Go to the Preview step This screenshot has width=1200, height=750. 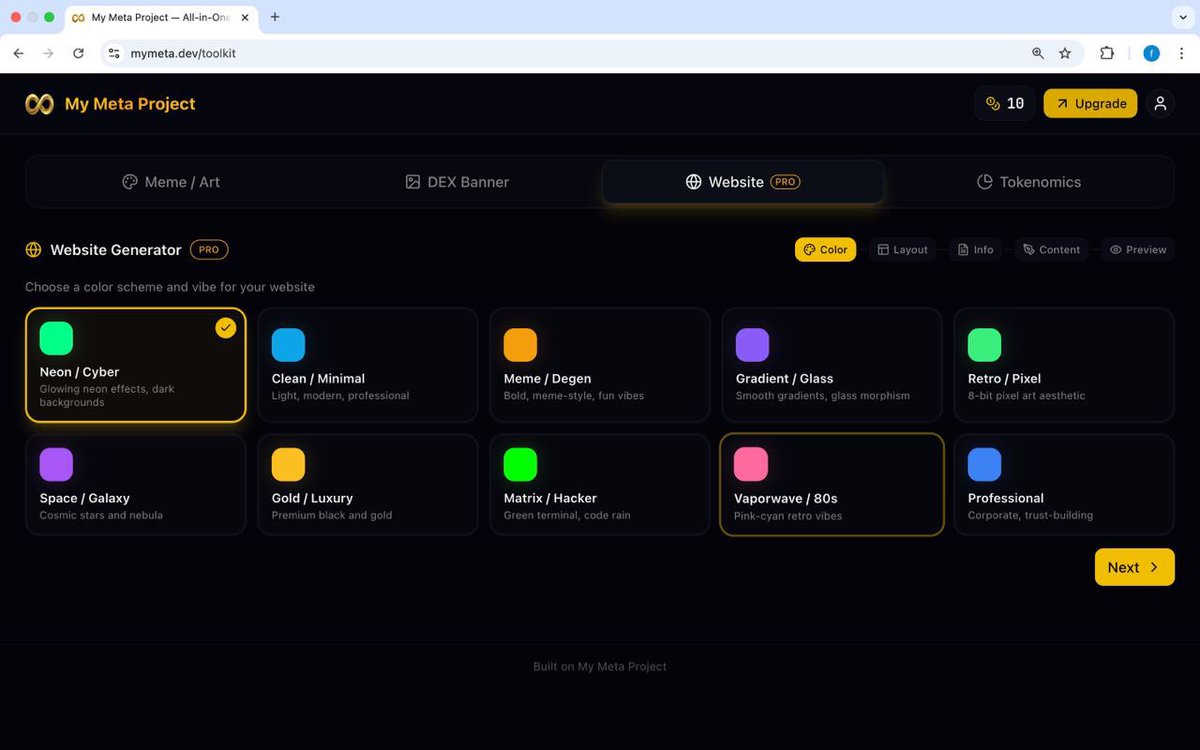[1137, 250]
